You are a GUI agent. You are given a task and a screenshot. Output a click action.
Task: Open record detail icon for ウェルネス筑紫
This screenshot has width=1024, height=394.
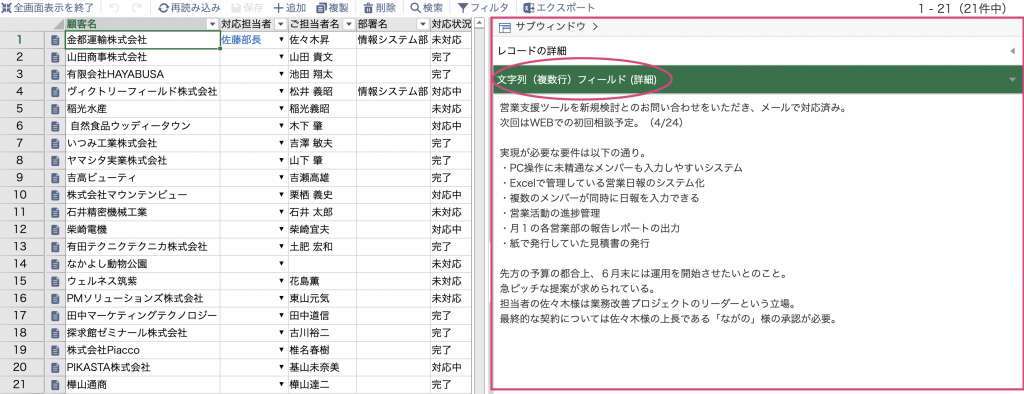pos(56,281)
